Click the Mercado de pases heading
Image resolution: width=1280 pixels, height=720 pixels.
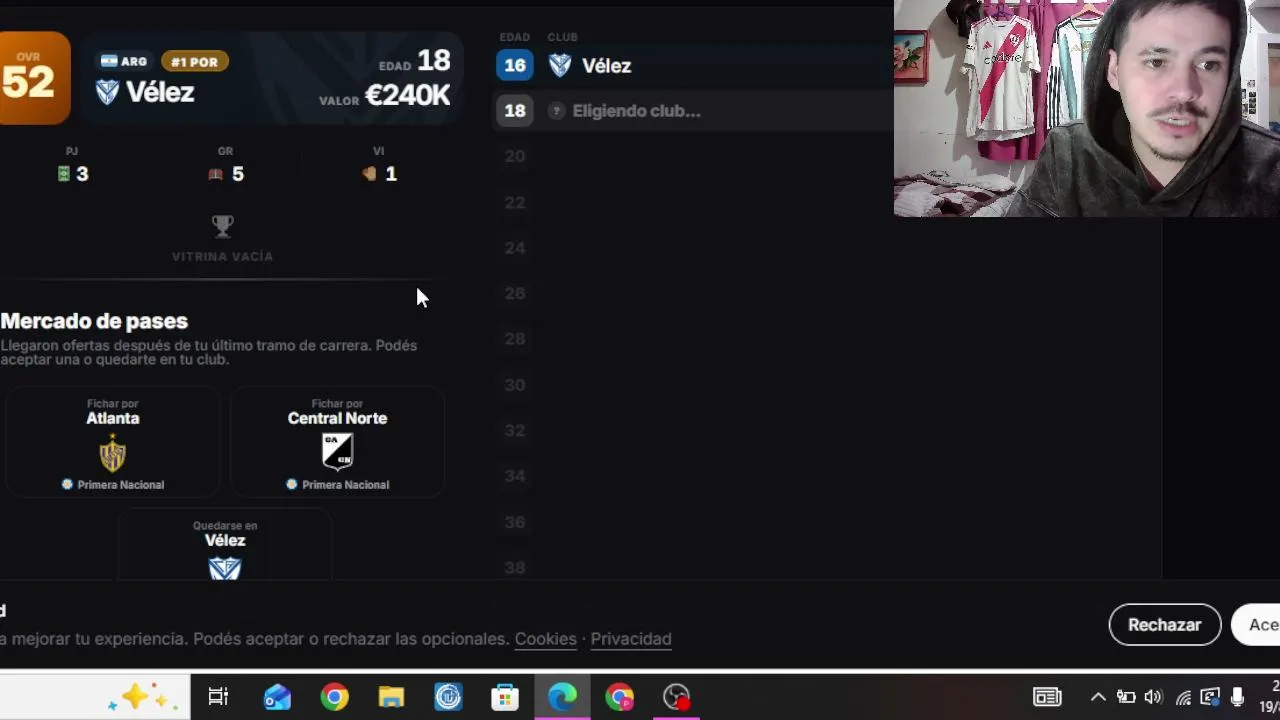tap(94, 321)
